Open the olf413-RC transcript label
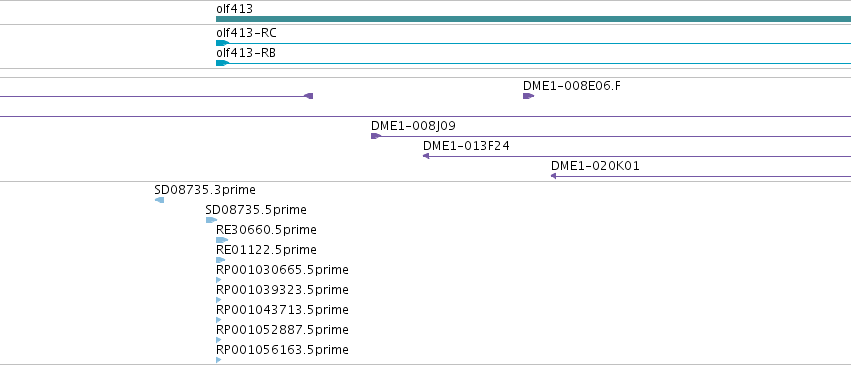This screenshot has height=365, width=851. tap(246, 33)
